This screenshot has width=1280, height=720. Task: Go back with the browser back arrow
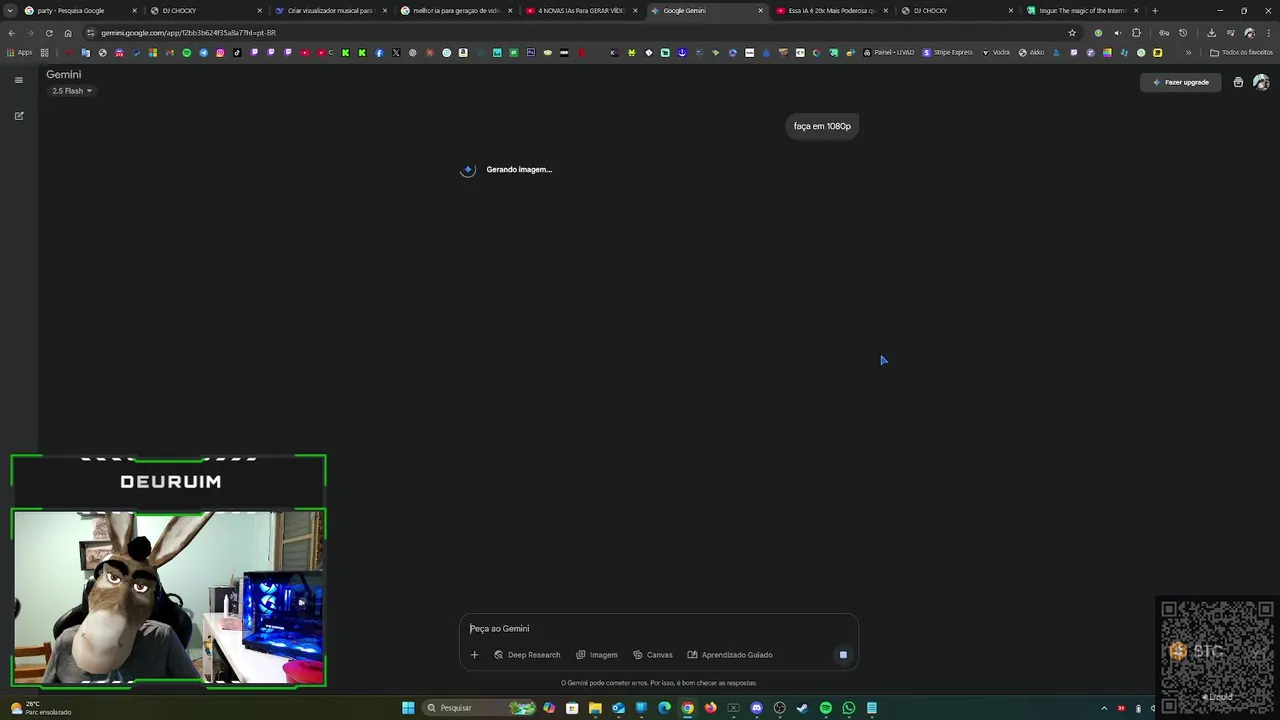point(12,33)
